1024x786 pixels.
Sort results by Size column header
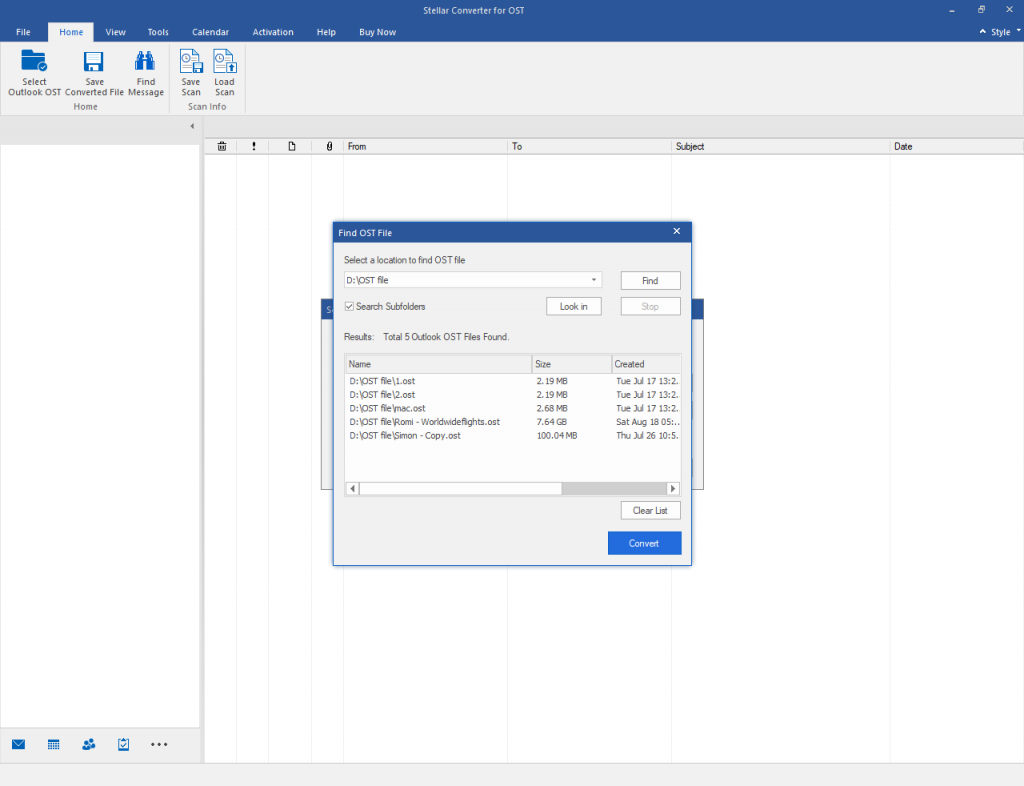(x=572, y=364)
